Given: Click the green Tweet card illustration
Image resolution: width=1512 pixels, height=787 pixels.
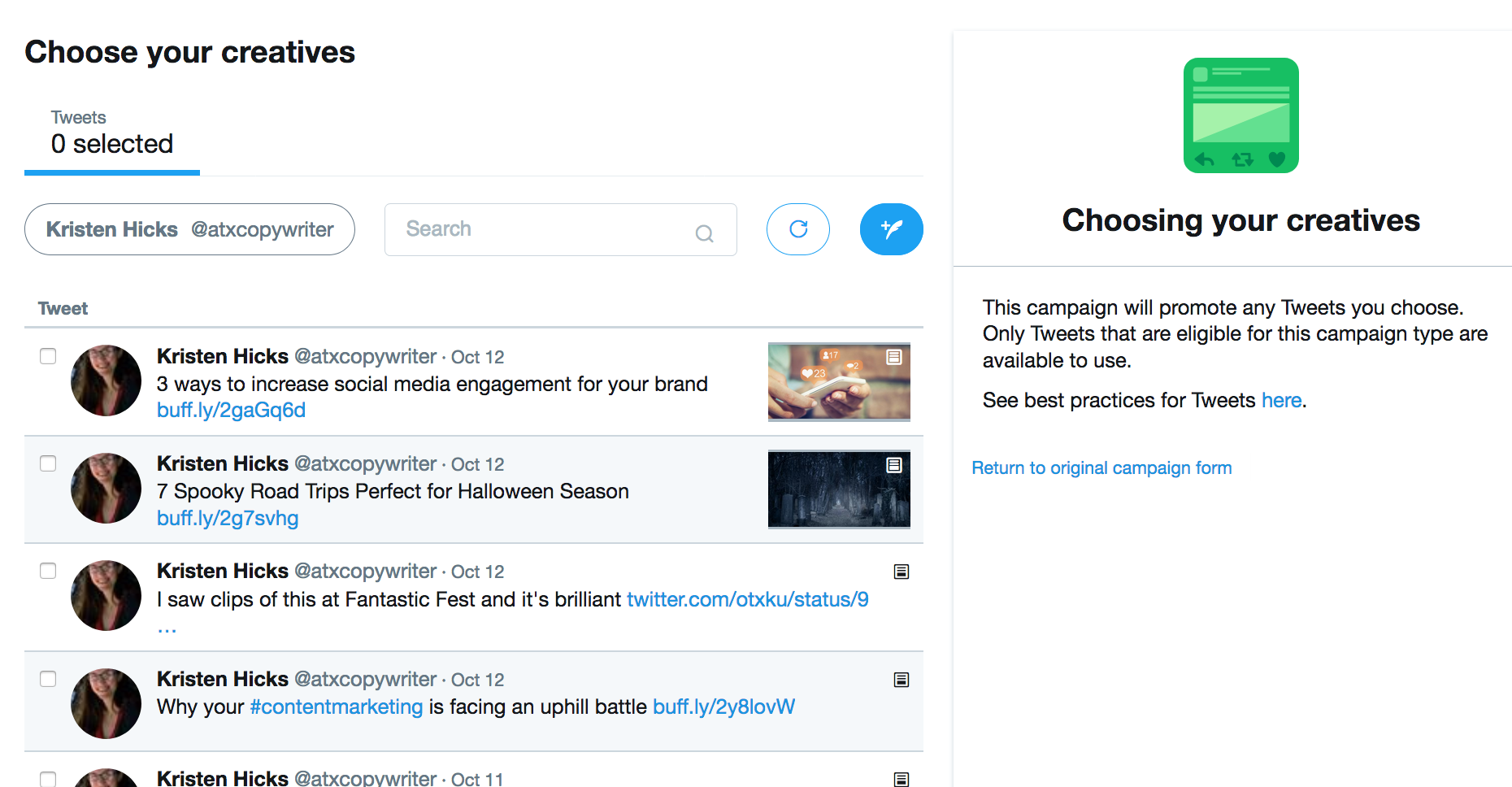Looking at the screenshot, I should point(1240,115).
